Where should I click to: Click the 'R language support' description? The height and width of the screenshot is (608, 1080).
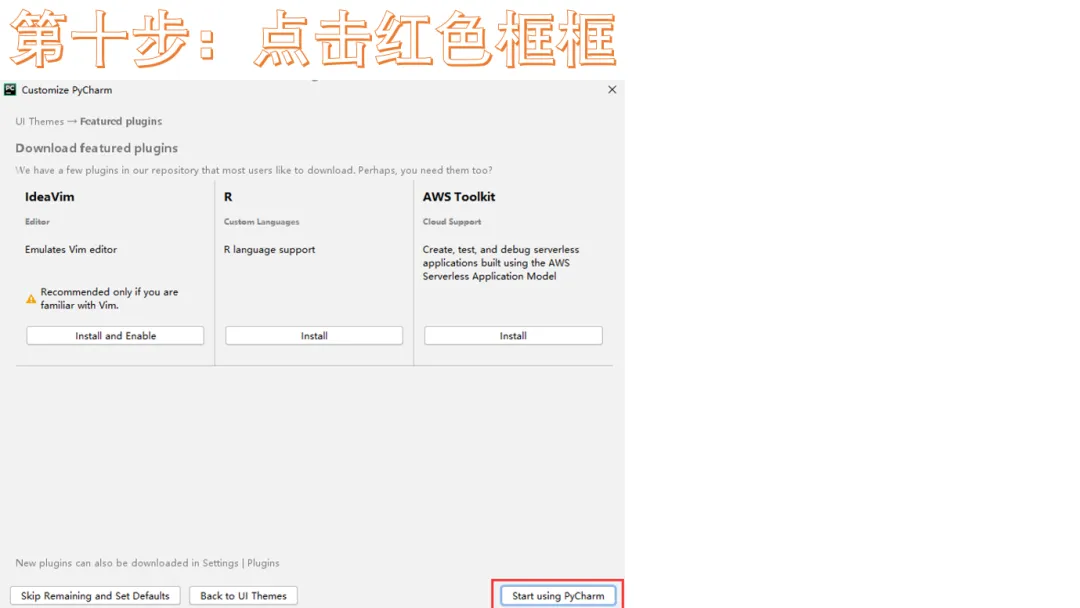pyautogui.click(x=269, y=249)
